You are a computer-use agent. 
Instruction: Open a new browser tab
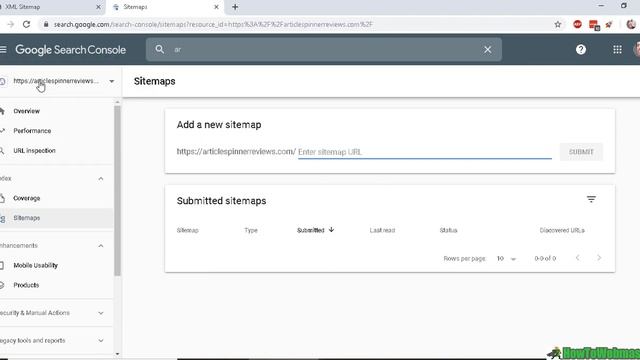pyautogui.click(x=235, y=7)
